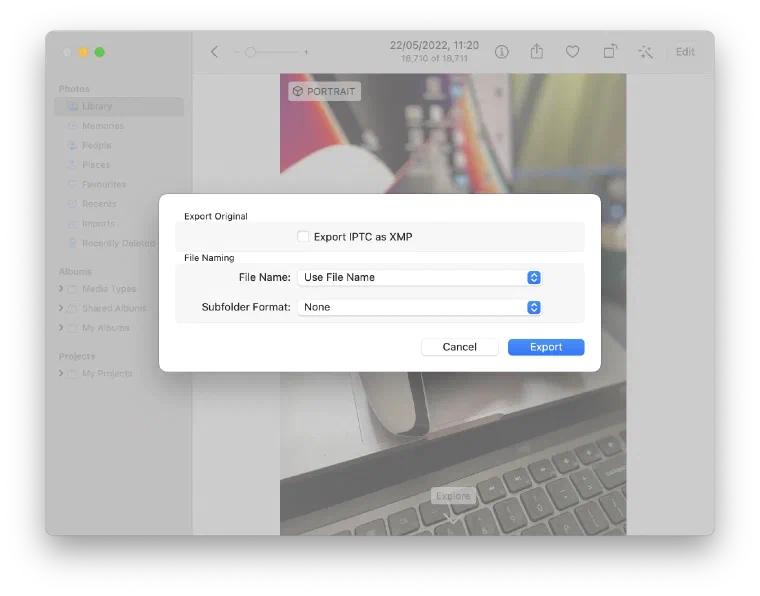Expand the My Projects chevron
Image resolution: width=760 pixels, height=596 pixels.
pyautogui.click(x=61, y=373)
